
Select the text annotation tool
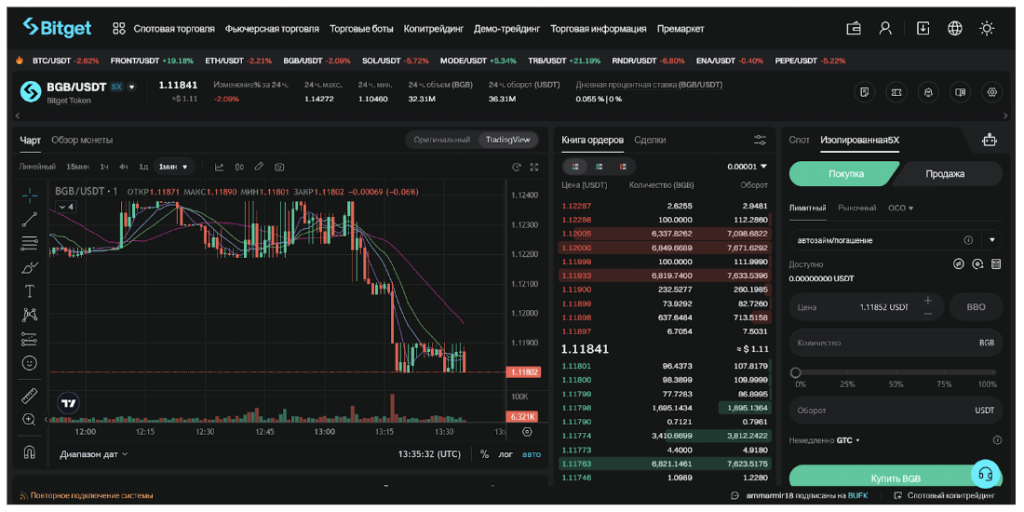29,291
